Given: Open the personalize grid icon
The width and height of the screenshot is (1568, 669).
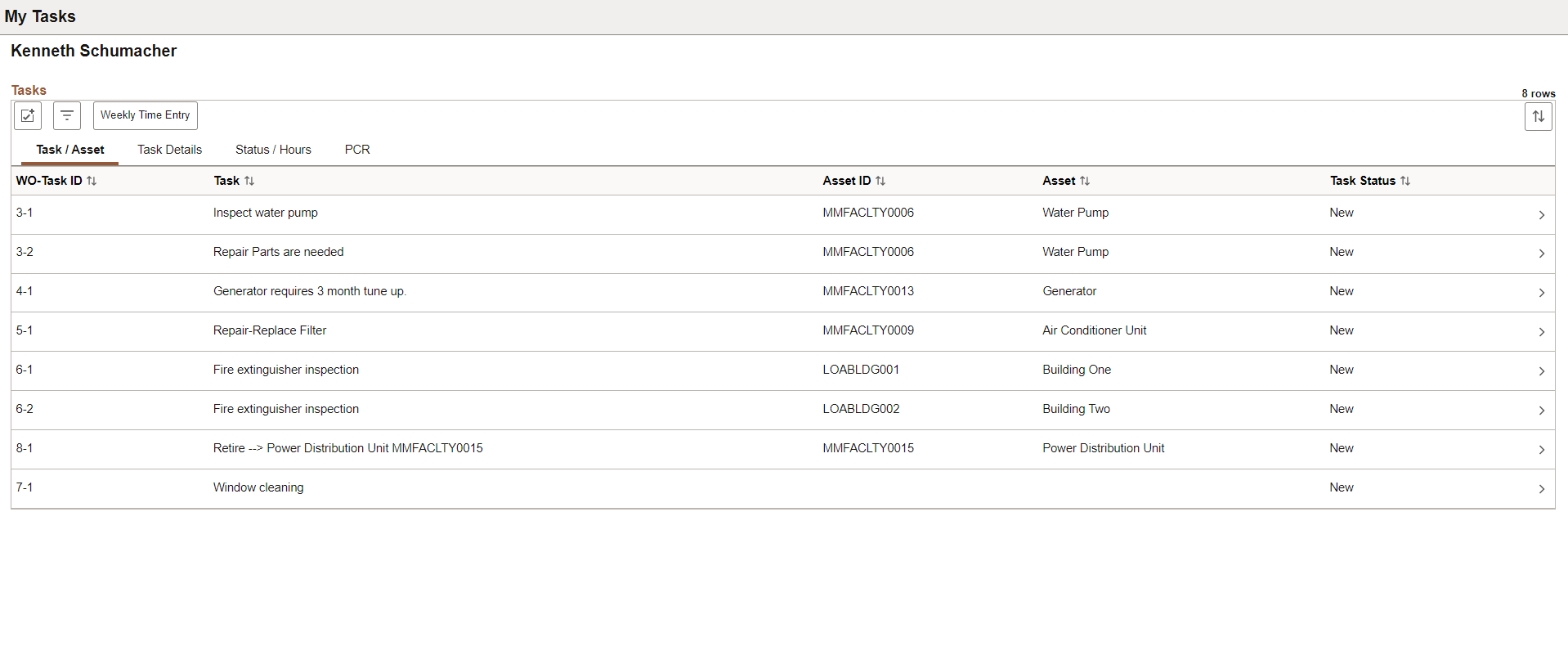Looking at the screenshot, I should pos(28,115).
